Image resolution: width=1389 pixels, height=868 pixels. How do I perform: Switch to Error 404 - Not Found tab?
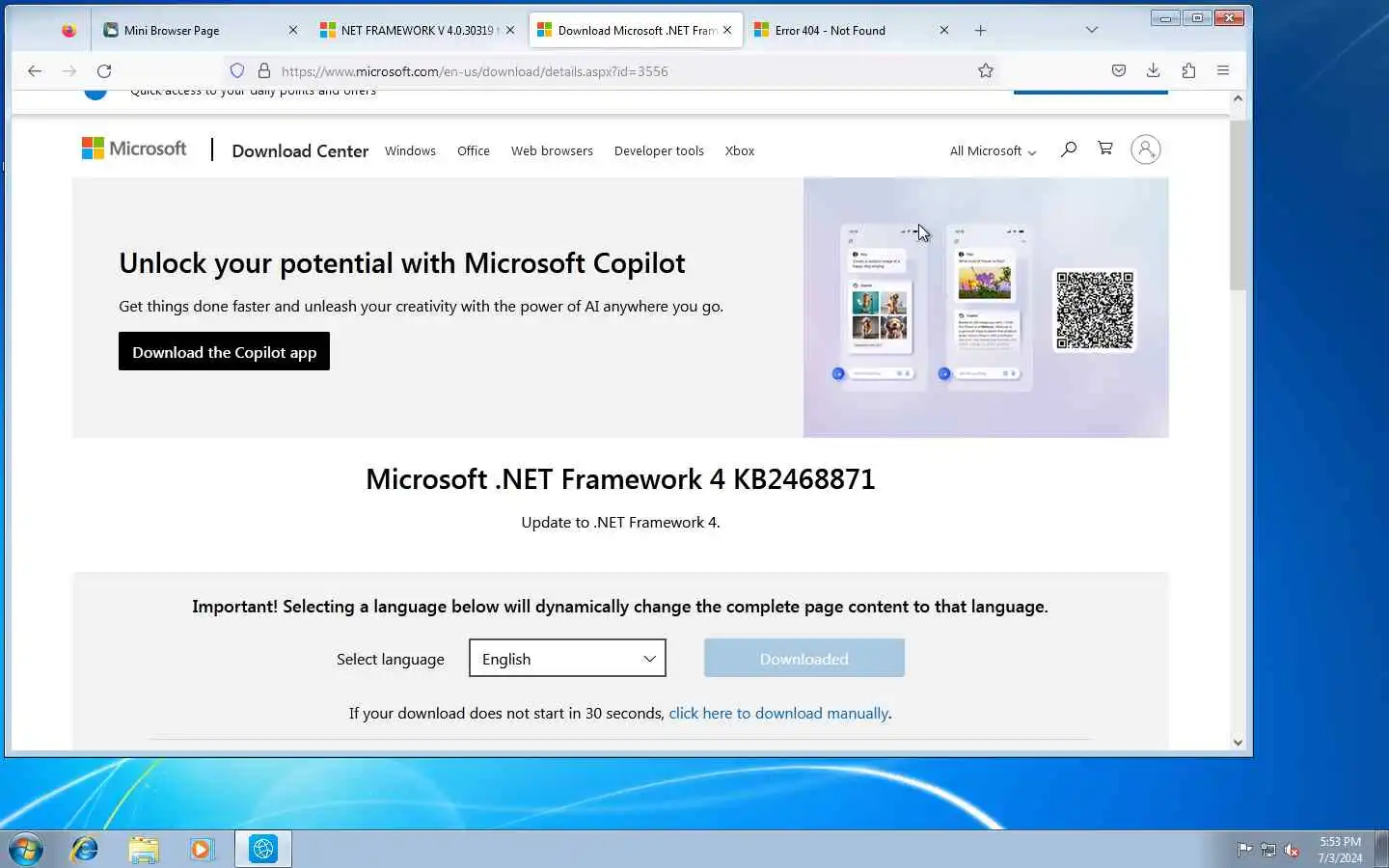[852, 30]
